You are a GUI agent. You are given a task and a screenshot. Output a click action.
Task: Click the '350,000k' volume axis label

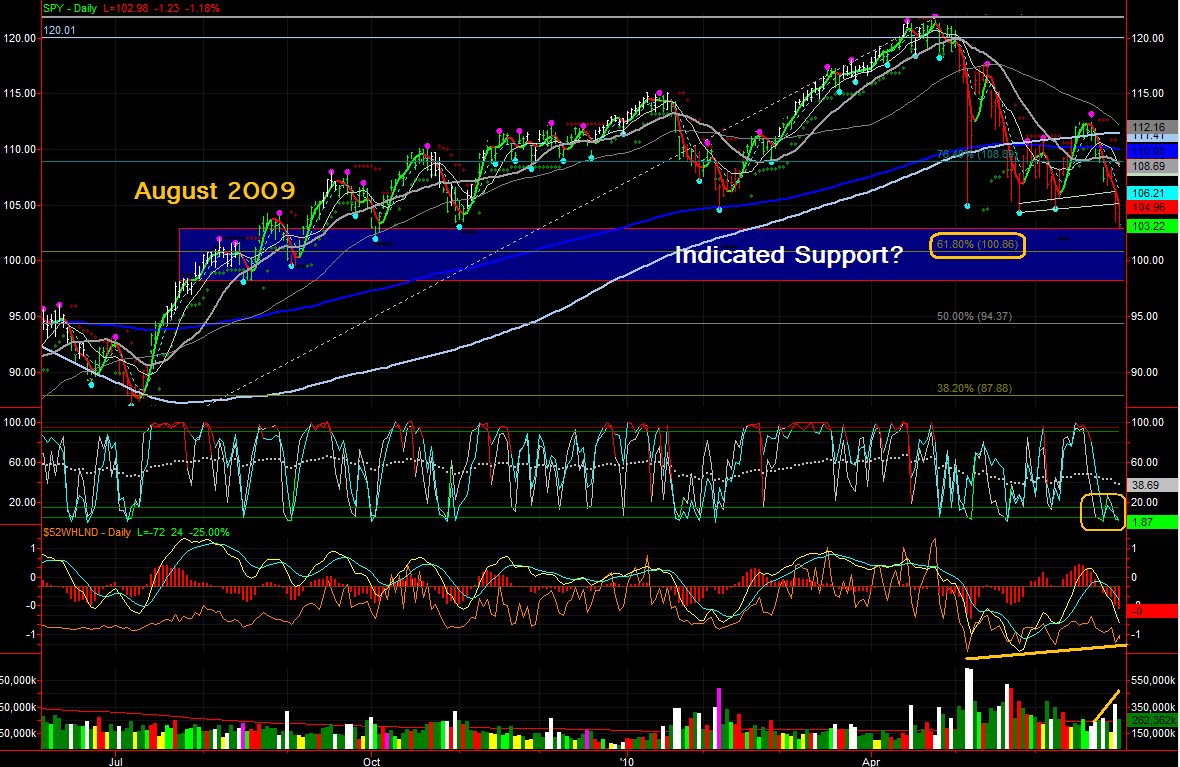tap(1153, 708)
